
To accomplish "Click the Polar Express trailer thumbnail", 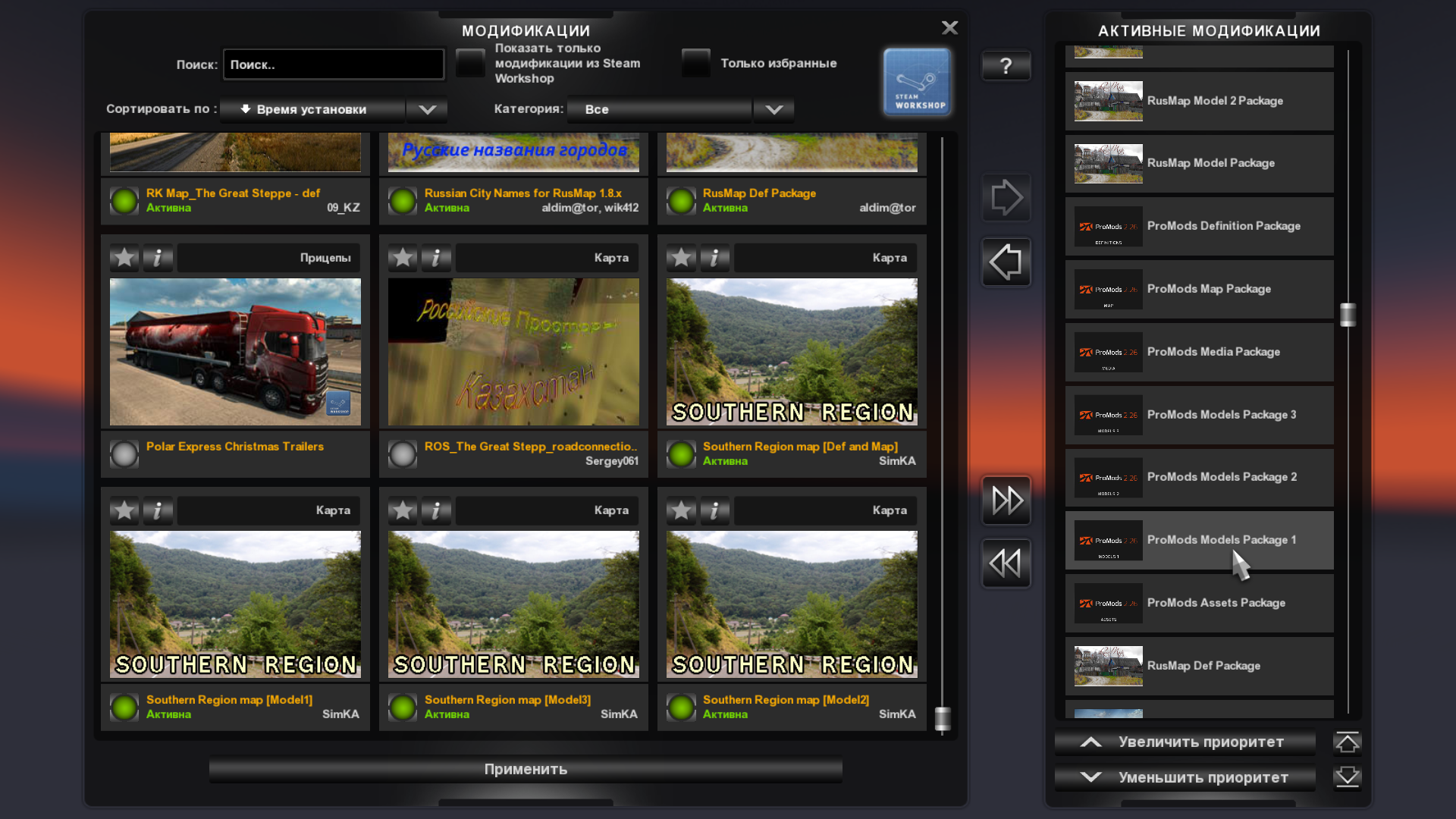I will point(235,352).
